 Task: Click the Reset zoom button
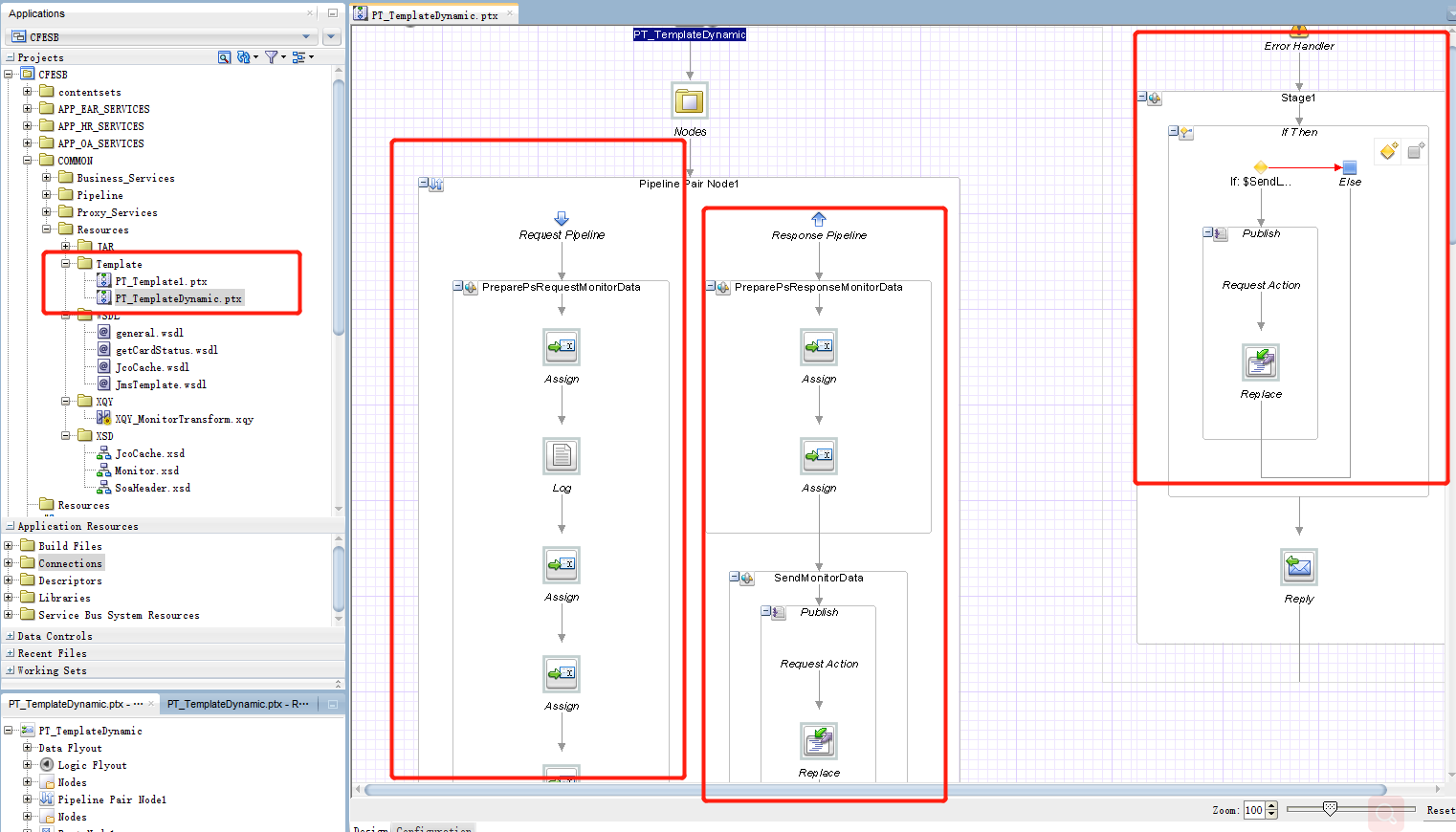point(1440,810)
